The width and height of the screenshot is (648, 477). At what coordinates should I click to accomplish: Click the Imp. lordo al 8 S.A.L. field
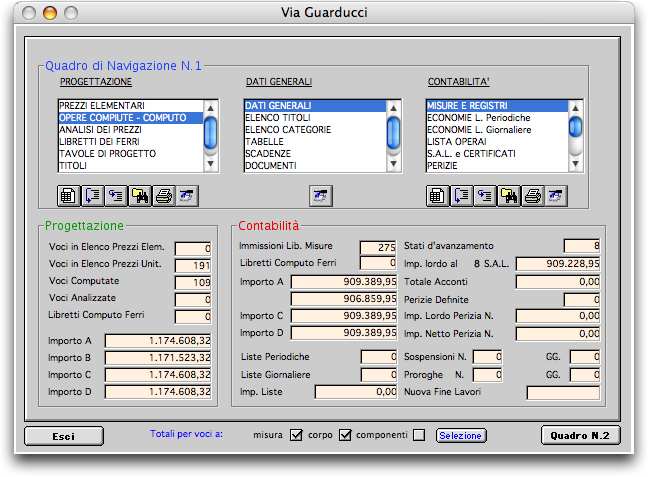pos(558,264)
